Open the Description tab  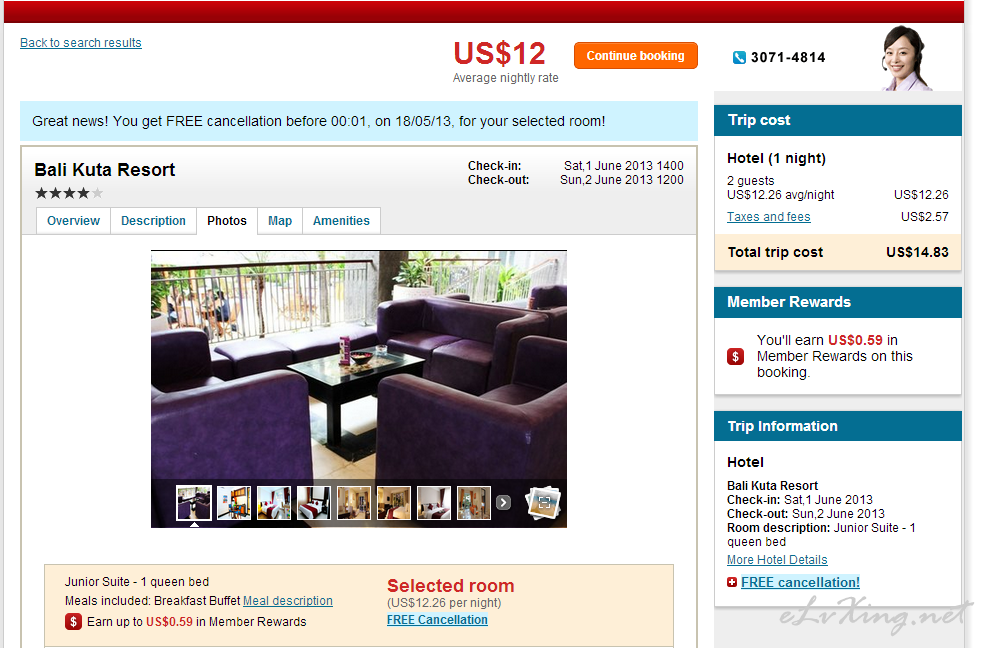[x=153, y=221]
